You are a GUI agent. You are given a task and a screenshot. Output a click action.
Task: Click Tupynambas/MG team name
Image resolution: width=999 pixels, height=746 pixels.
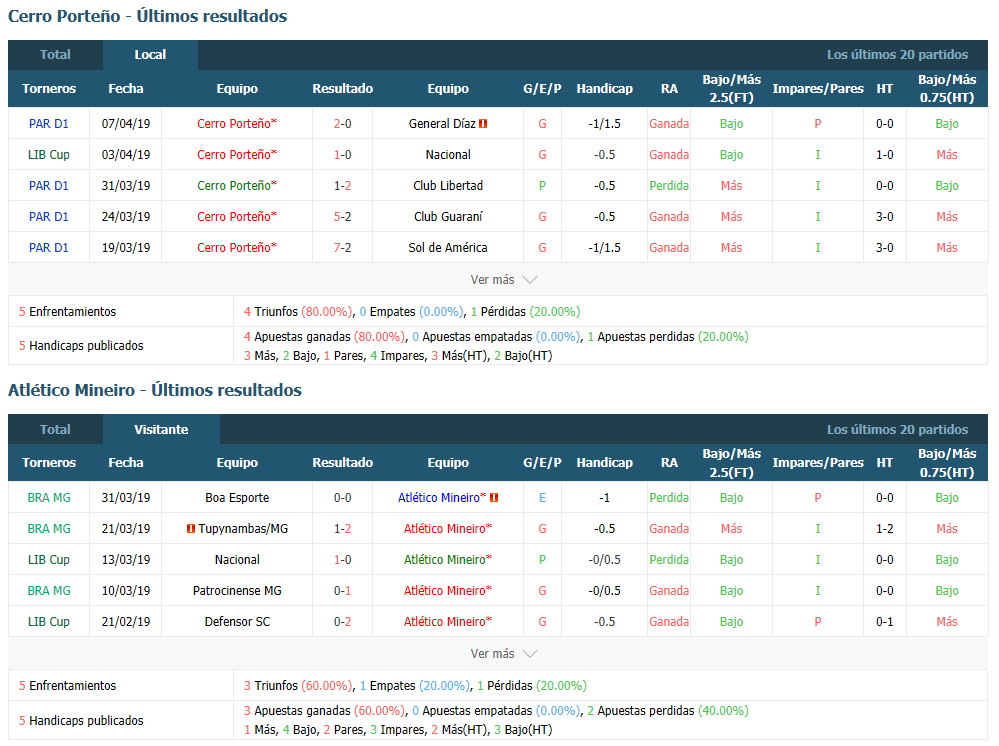coord(243,529)
